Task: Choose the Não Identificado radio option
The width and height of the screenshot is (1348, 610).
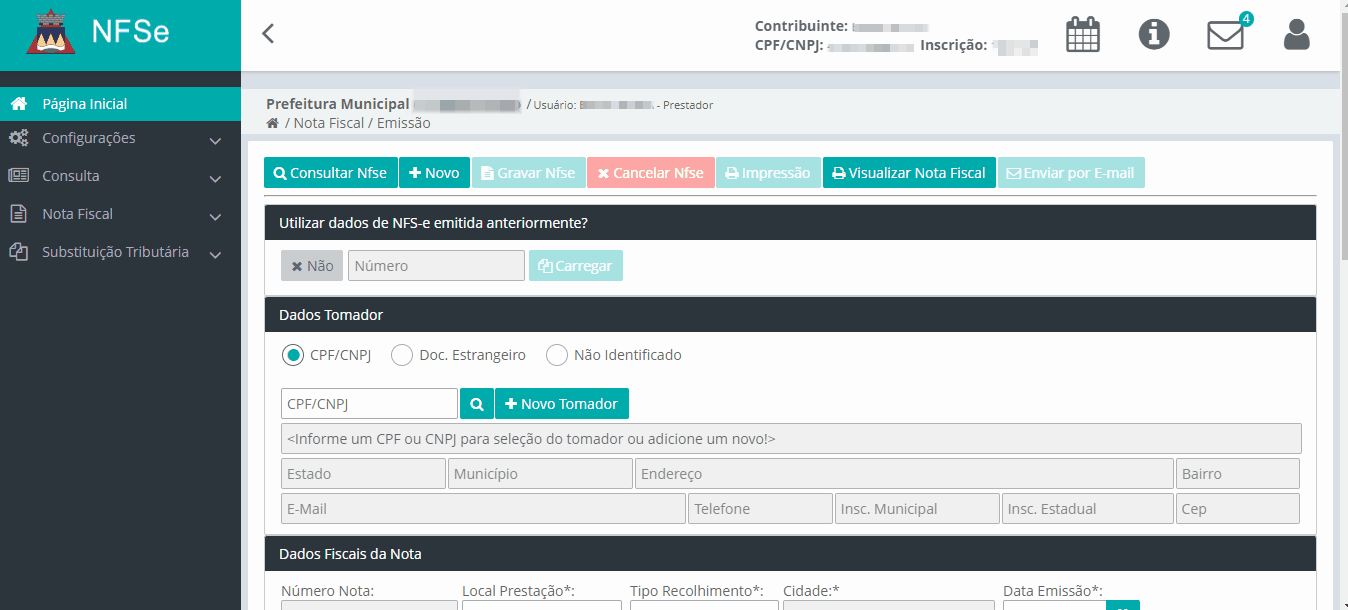Action: tap(557, 355)
